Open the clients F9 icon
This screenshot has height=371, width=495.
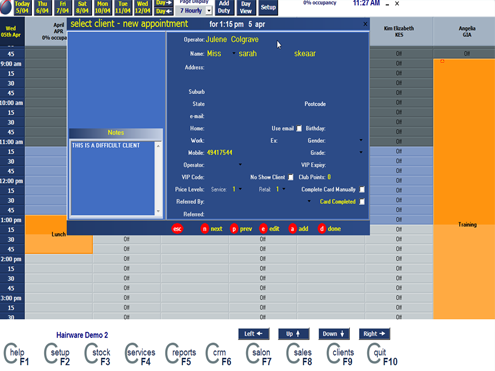tap(341, 354)
